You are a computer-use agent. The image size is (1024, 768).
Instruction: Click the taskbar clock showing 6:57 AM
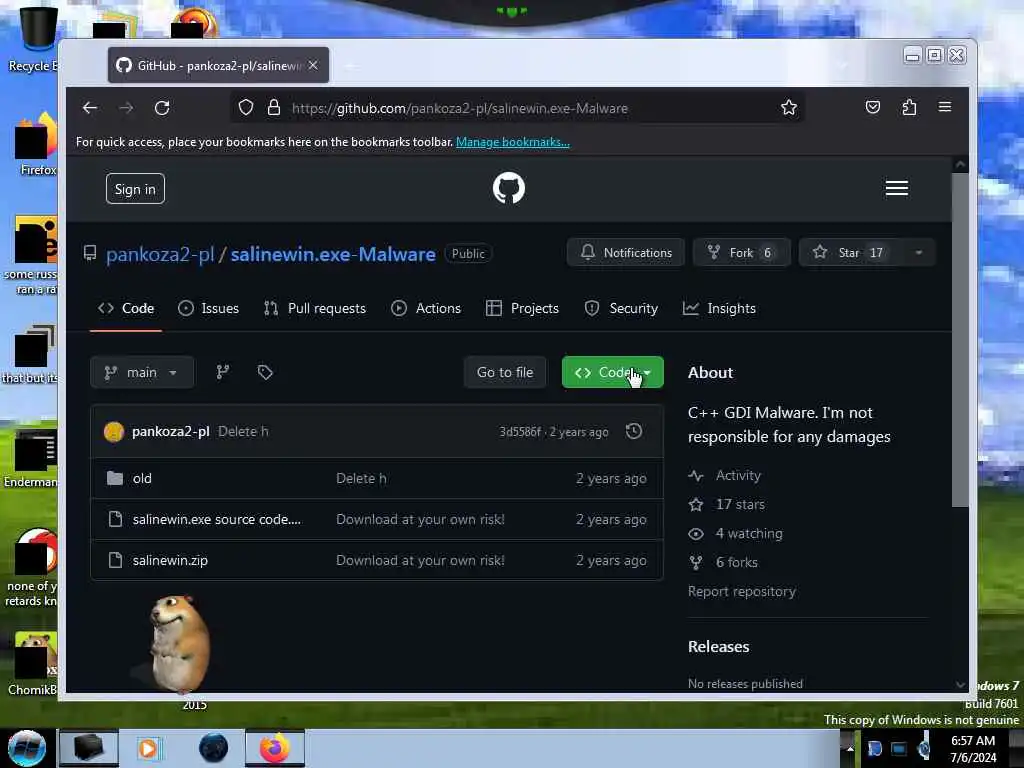[973, 749]
